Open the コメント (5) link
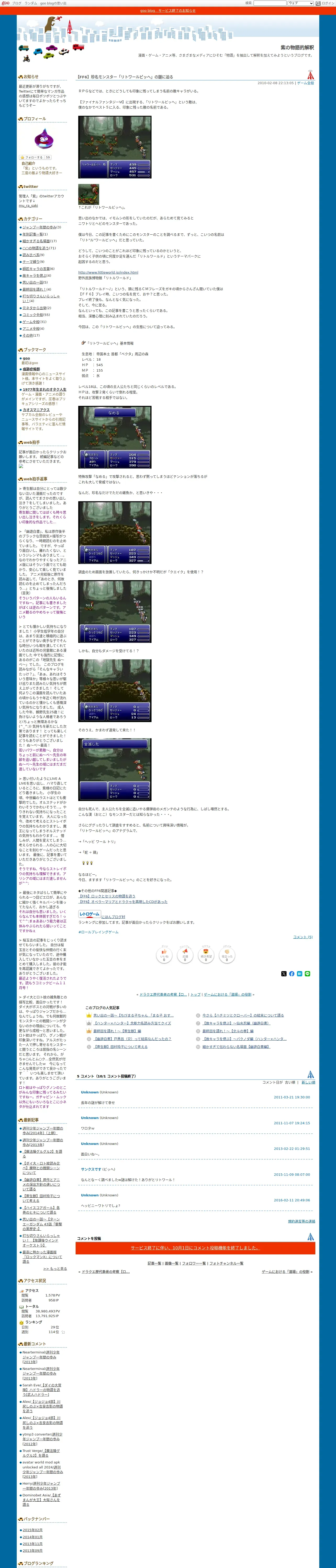336x1568 pixels. click(x=303, y=937)
